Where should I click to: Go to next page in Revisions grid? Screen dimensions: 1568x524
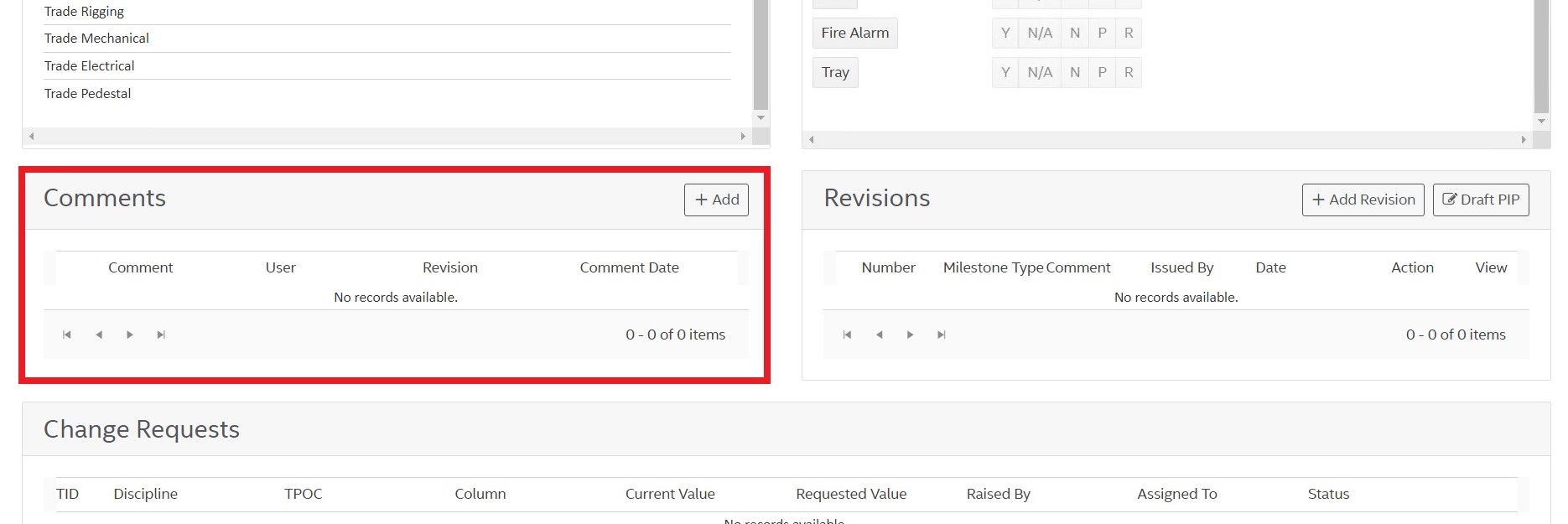pos(911,335)
